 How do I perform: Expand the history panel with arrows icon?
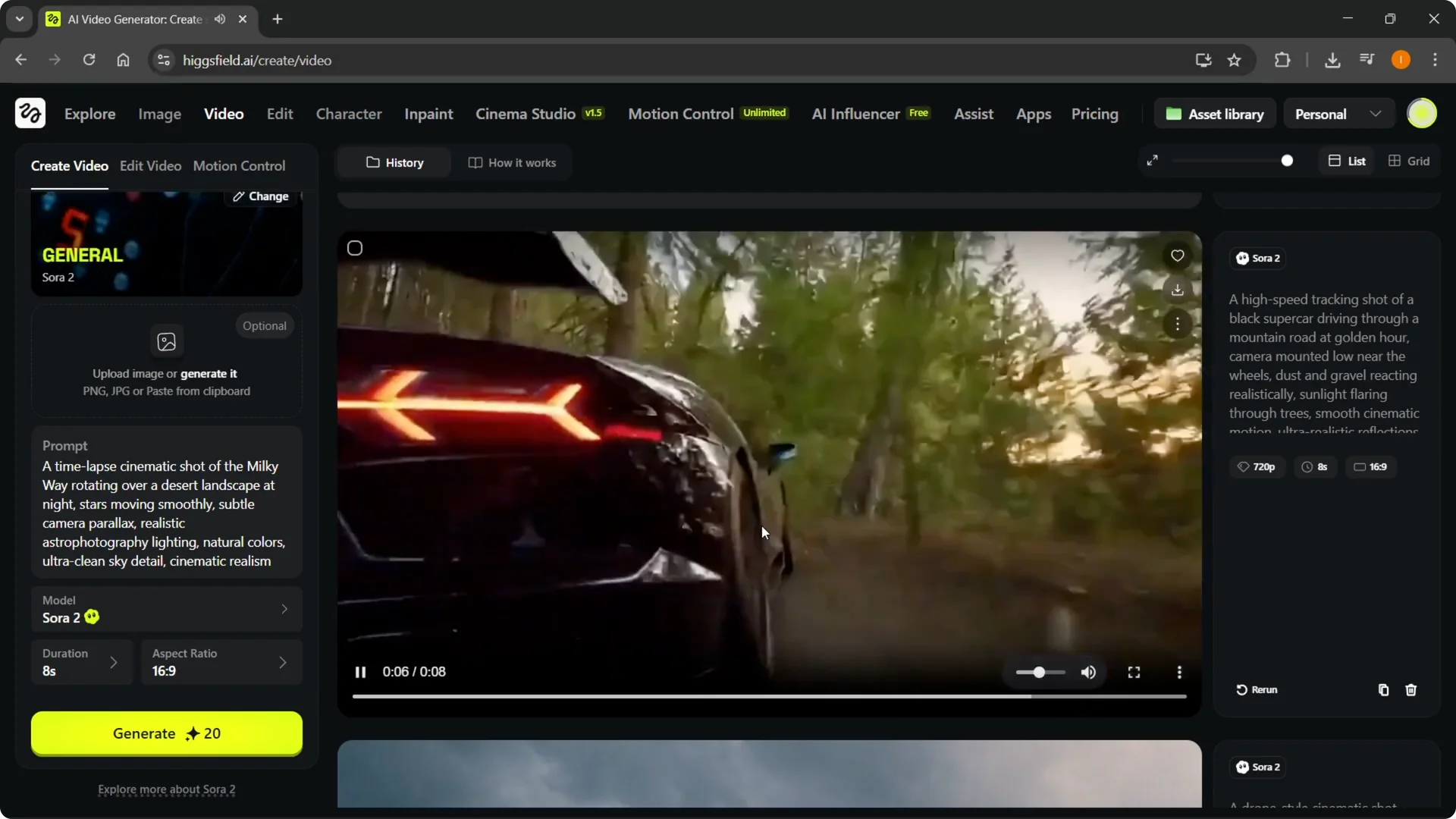tap(1152, 161)
